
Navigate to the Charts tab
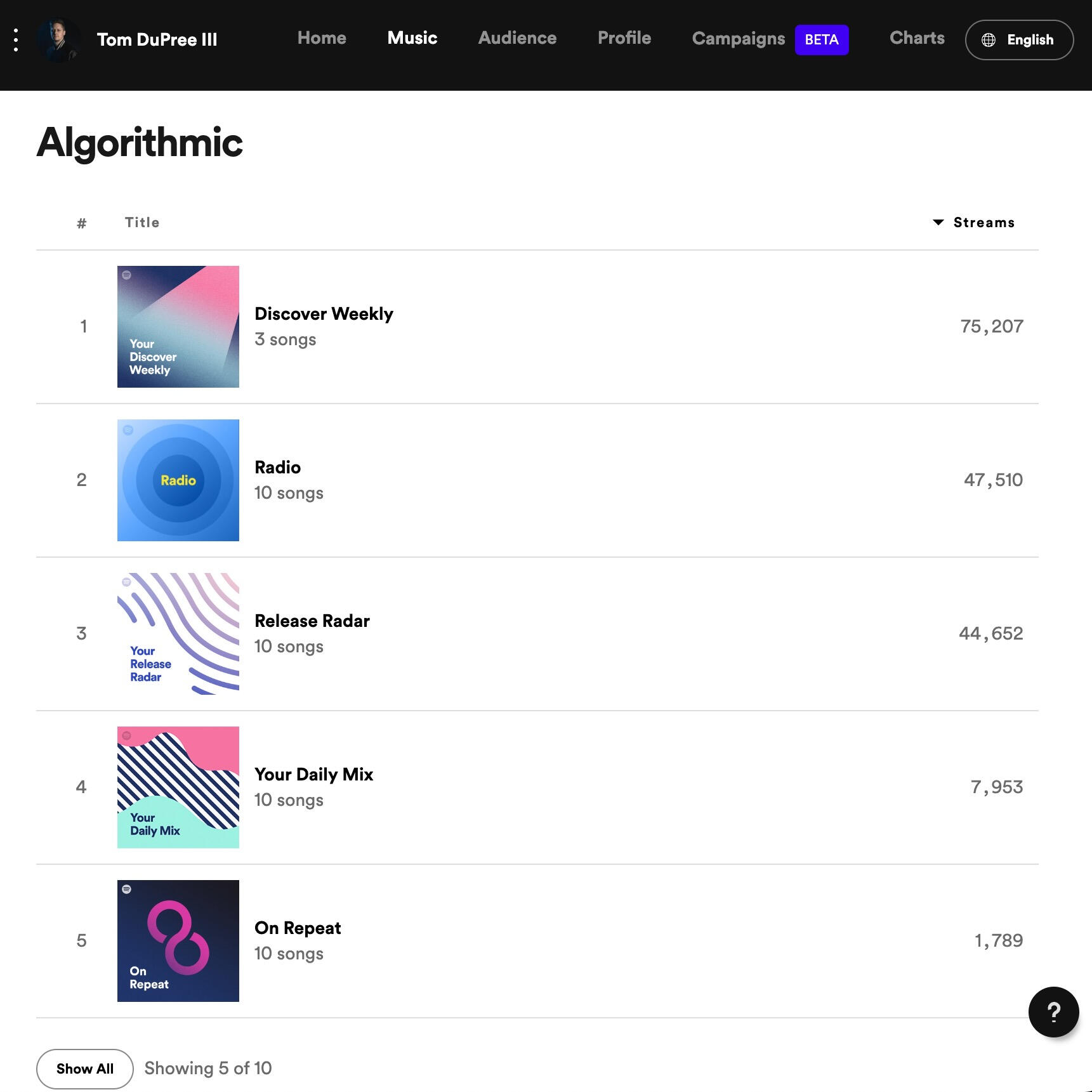(x=917, y=38)
